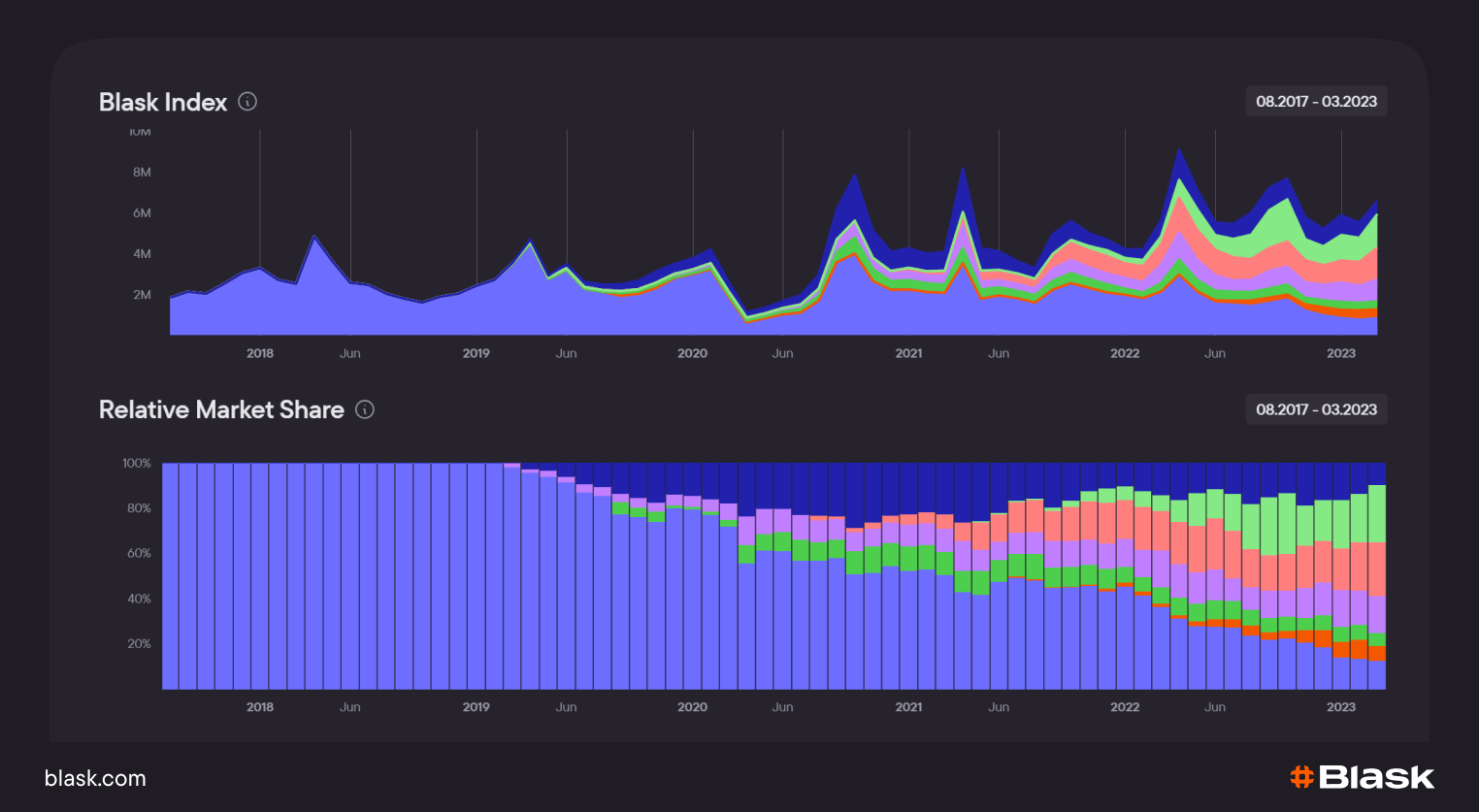Open the Blask Index date range selector
Screen dimensions: 1479x812
(1316, 102)
